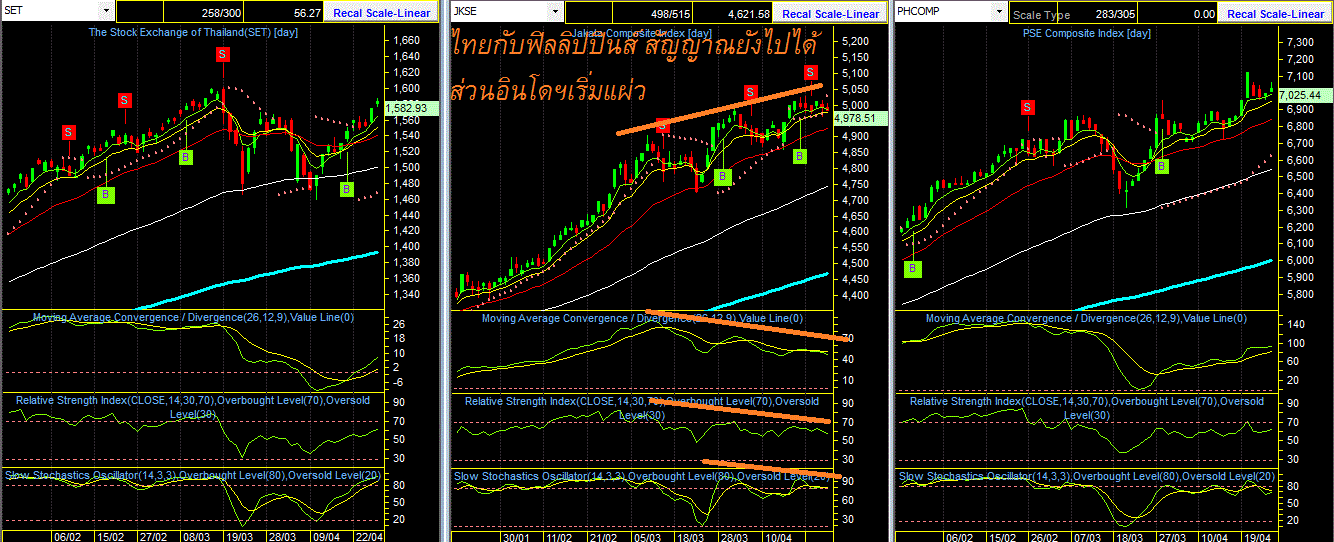Select the MACD indicator label in PHCOMP panel
Screen dimensions: 1334x542
pos(1086,318)
